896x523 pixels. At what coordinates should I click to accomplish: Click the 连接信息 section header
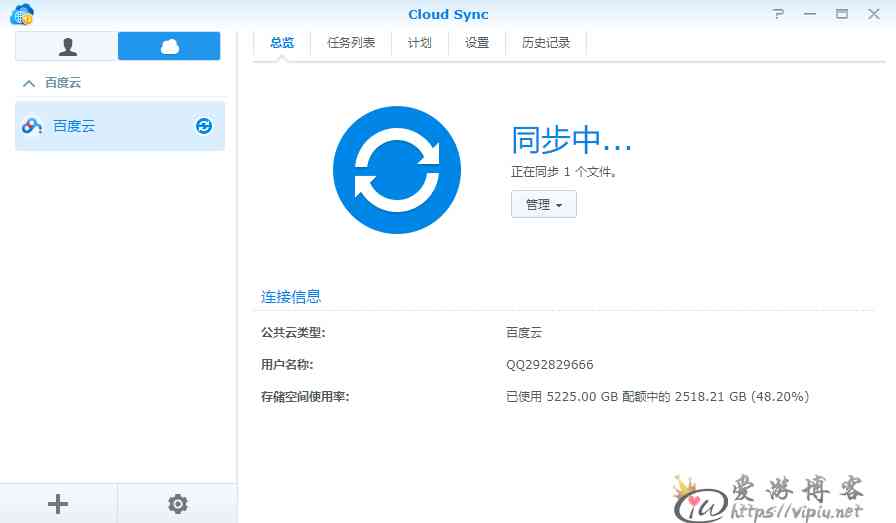291,297
